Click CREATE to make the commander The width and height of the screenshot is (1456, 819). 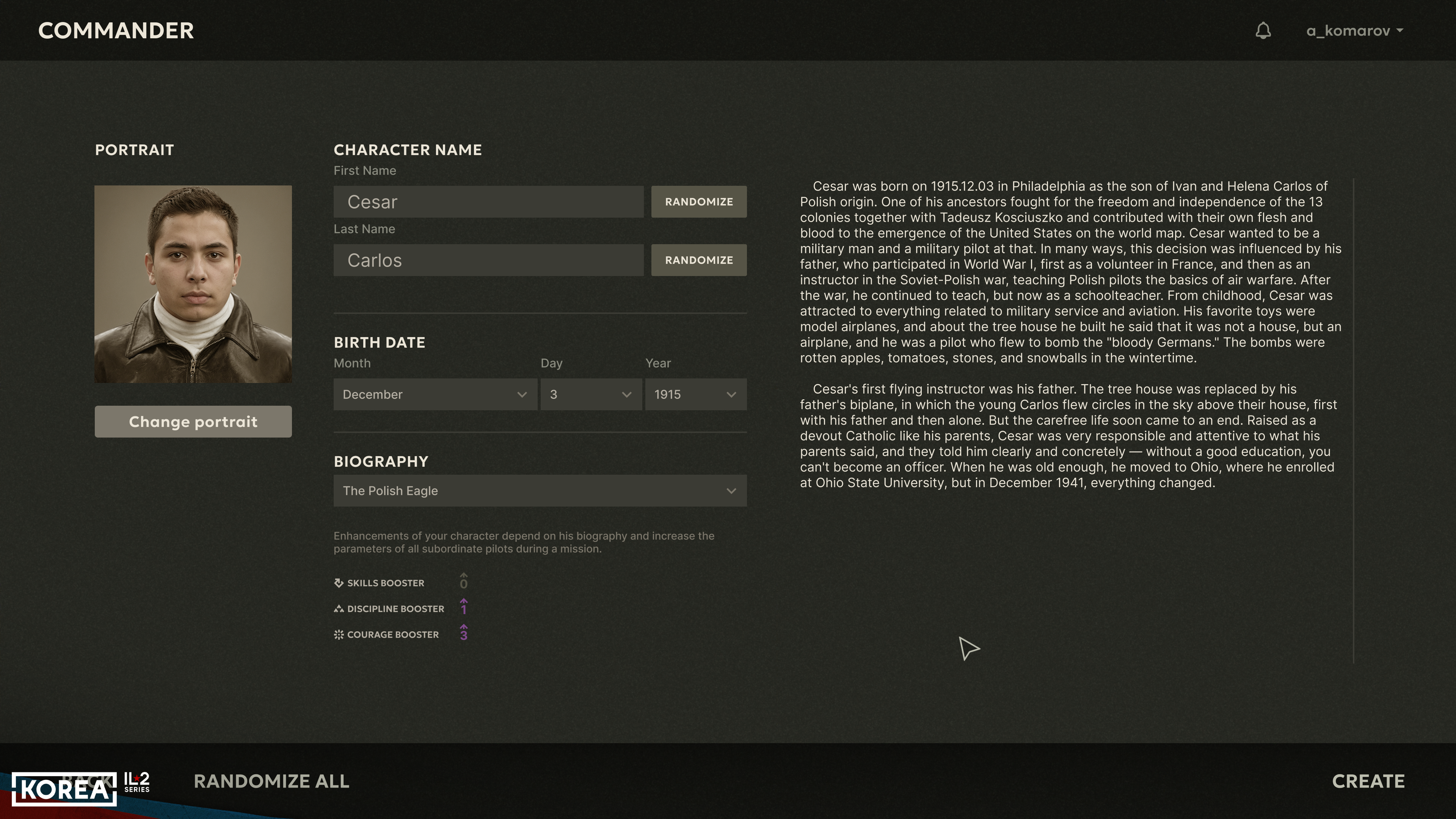(1368, 781)
